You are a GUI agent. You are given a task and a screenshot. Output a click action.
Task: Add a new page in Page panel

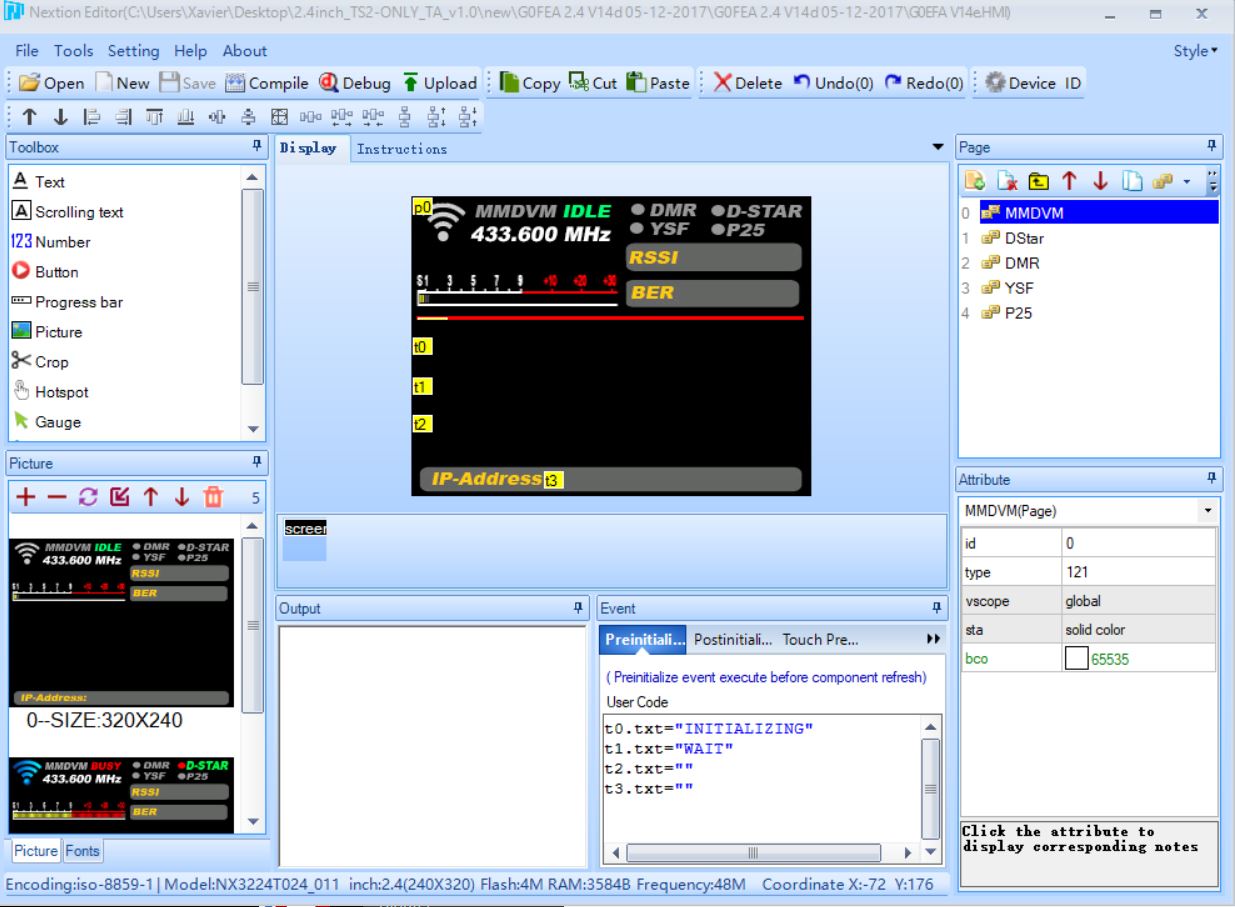click(x=975, y=182)
